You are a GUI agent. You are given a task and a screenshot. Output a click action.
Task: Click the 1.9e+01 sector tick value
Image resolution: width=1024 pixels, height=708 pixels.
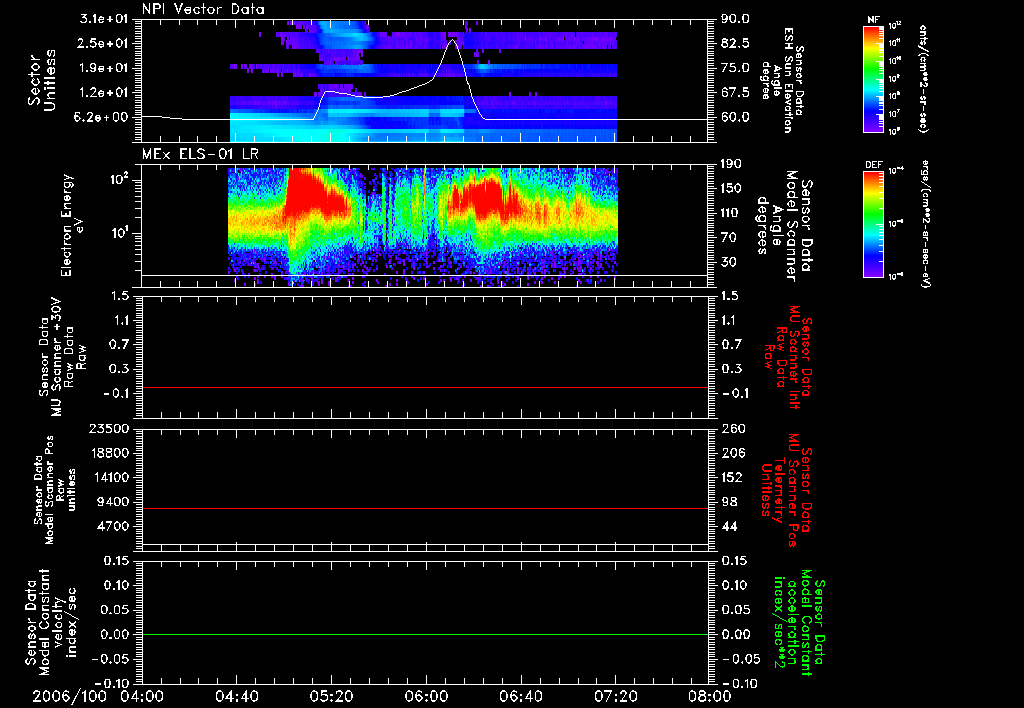(x=104, y=68)
